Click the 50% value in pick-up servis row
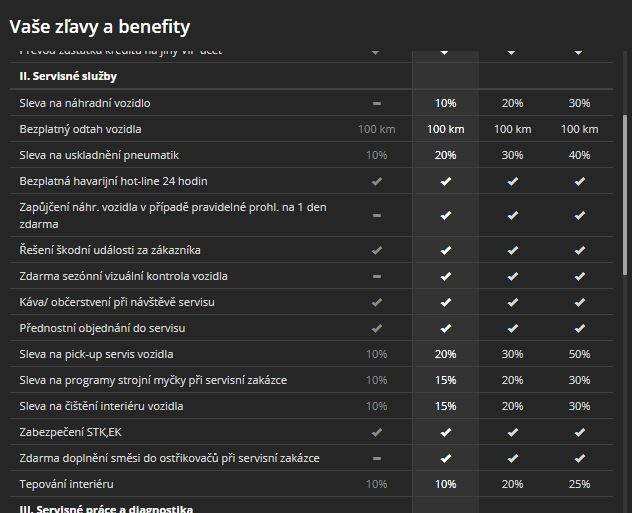Viewport: 632px width, 513px height. pyautogui.click(x=579, y=354)
